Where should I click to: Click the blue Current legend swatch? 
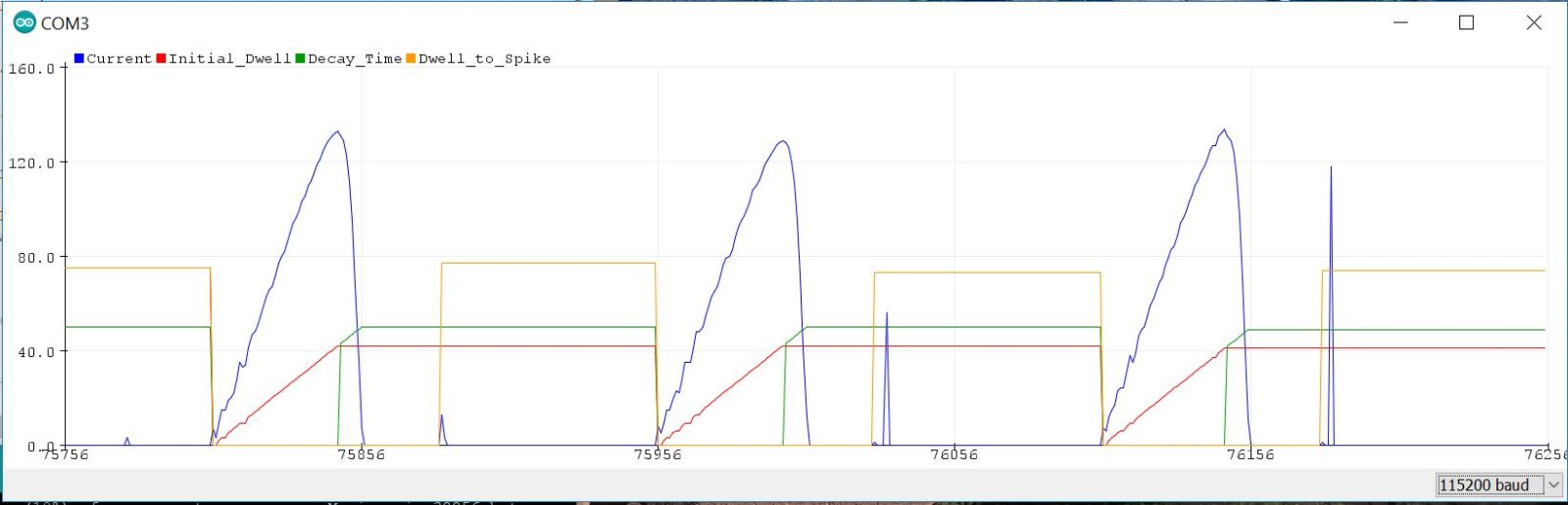point(79,59)
